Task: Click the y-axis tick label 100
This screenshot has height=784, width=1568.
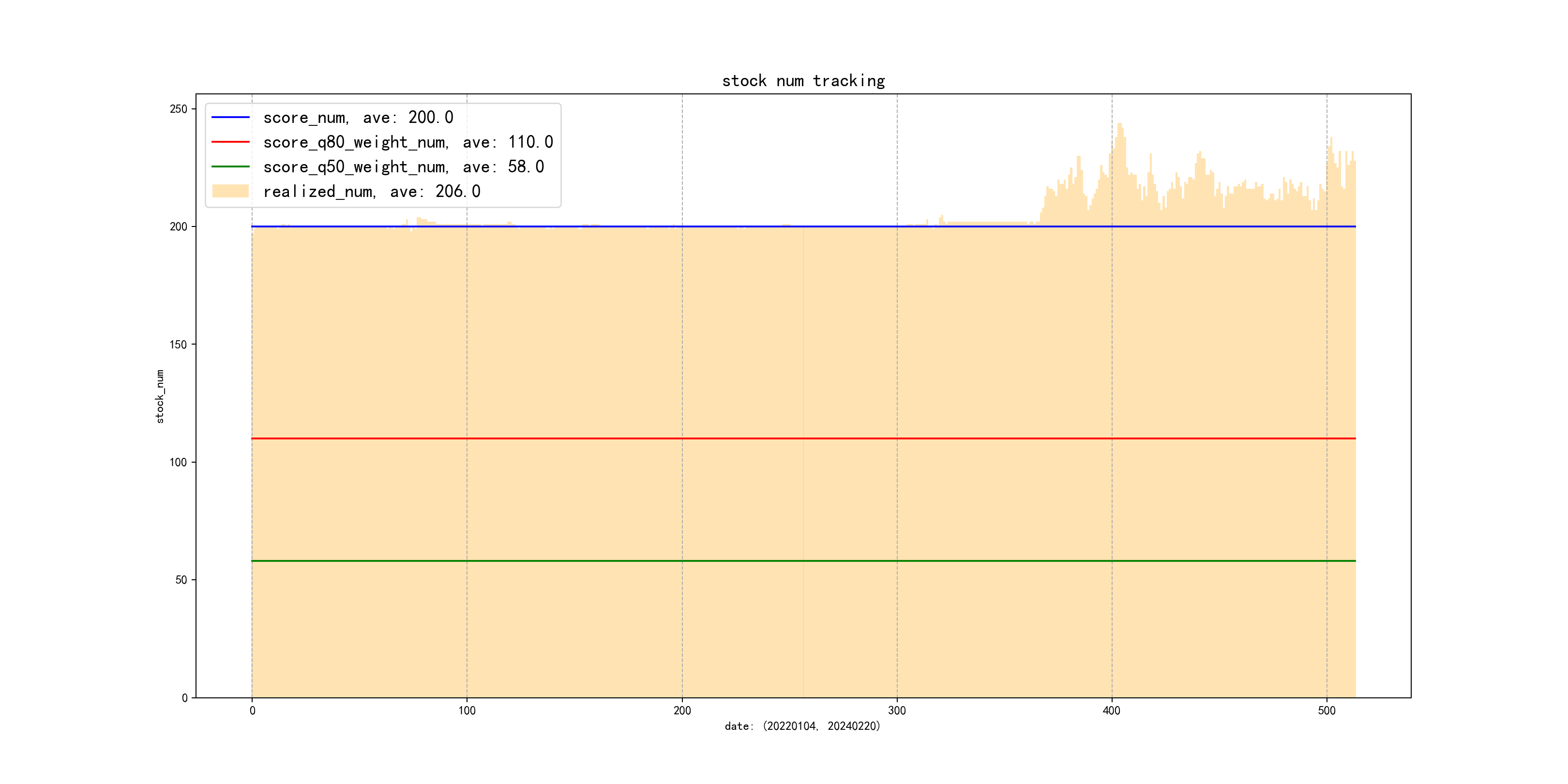Action: [179, 463]
